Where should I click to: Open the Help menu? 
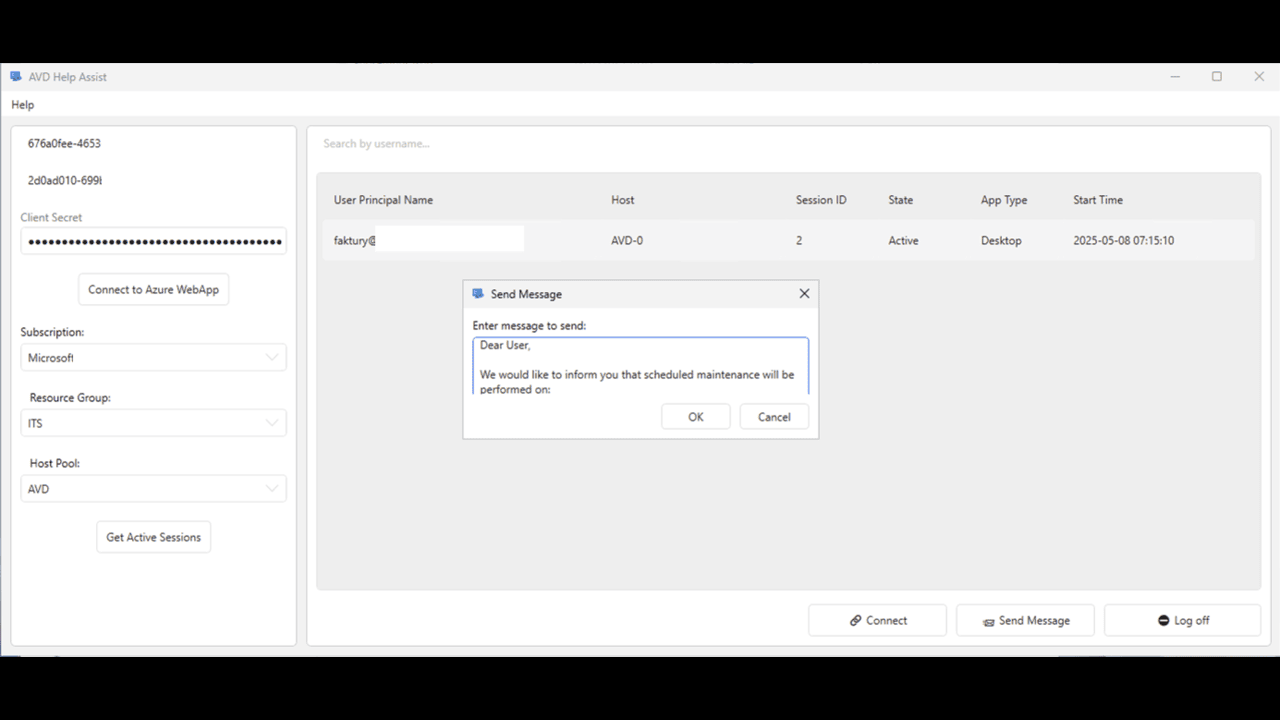pos(22,105)
